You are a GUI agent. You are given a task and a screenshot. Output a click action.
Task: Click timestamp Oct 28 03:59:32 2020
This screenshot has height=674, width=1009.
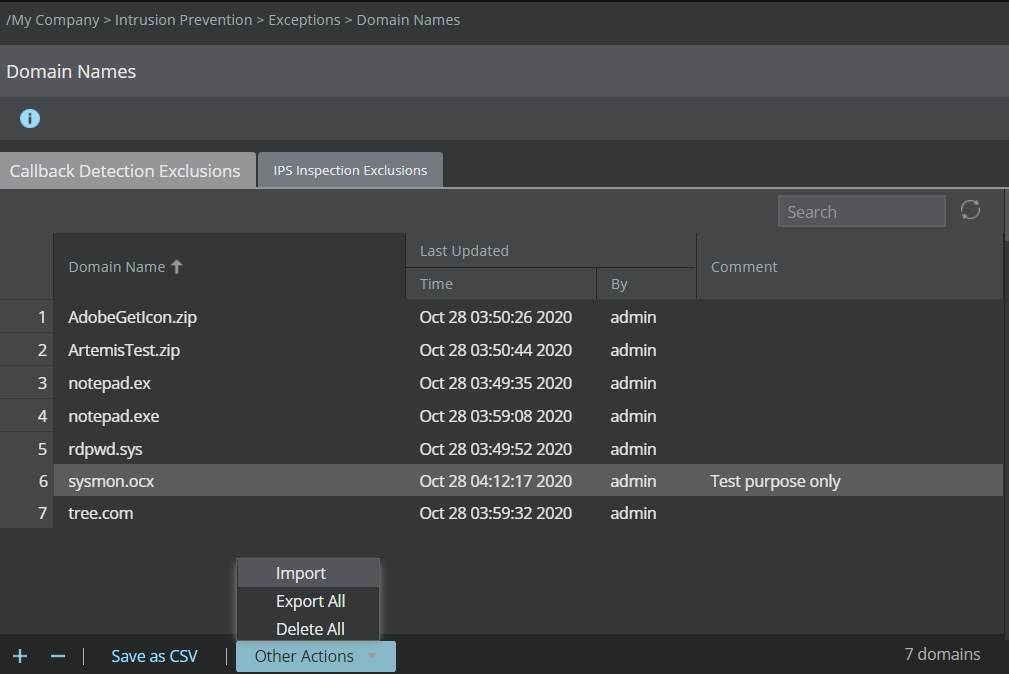coord(495,513)
